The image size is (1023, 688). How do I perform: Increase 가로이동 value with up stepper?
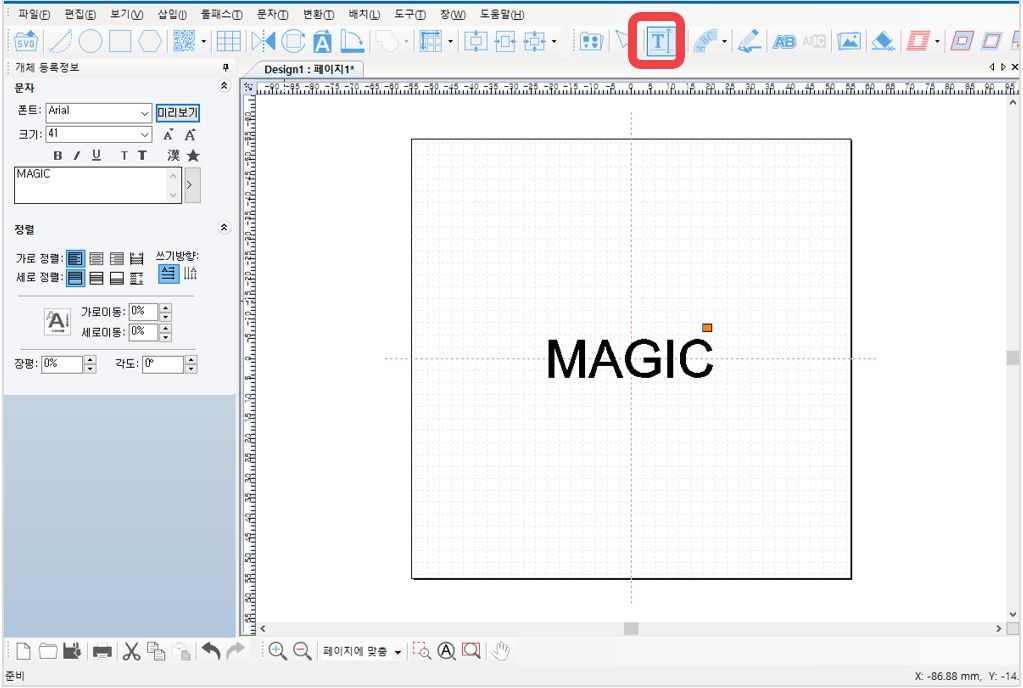166,308
